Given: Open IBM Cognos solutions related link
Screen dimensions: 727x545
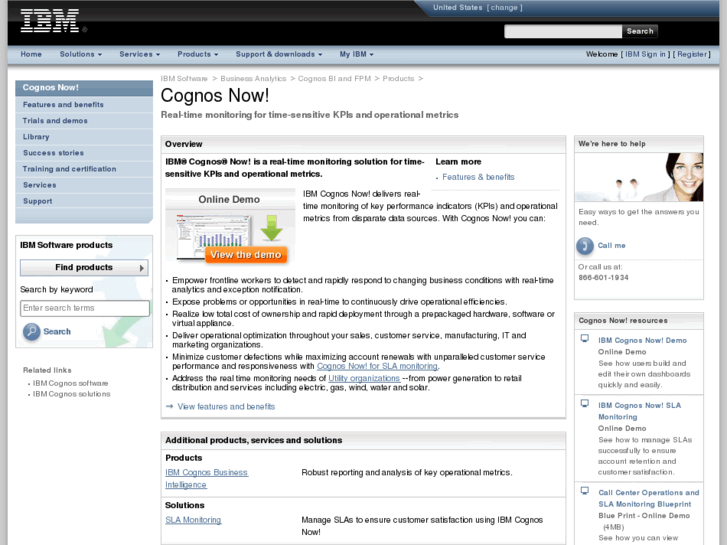Looking at the screenshot, I should pos(71,394).
